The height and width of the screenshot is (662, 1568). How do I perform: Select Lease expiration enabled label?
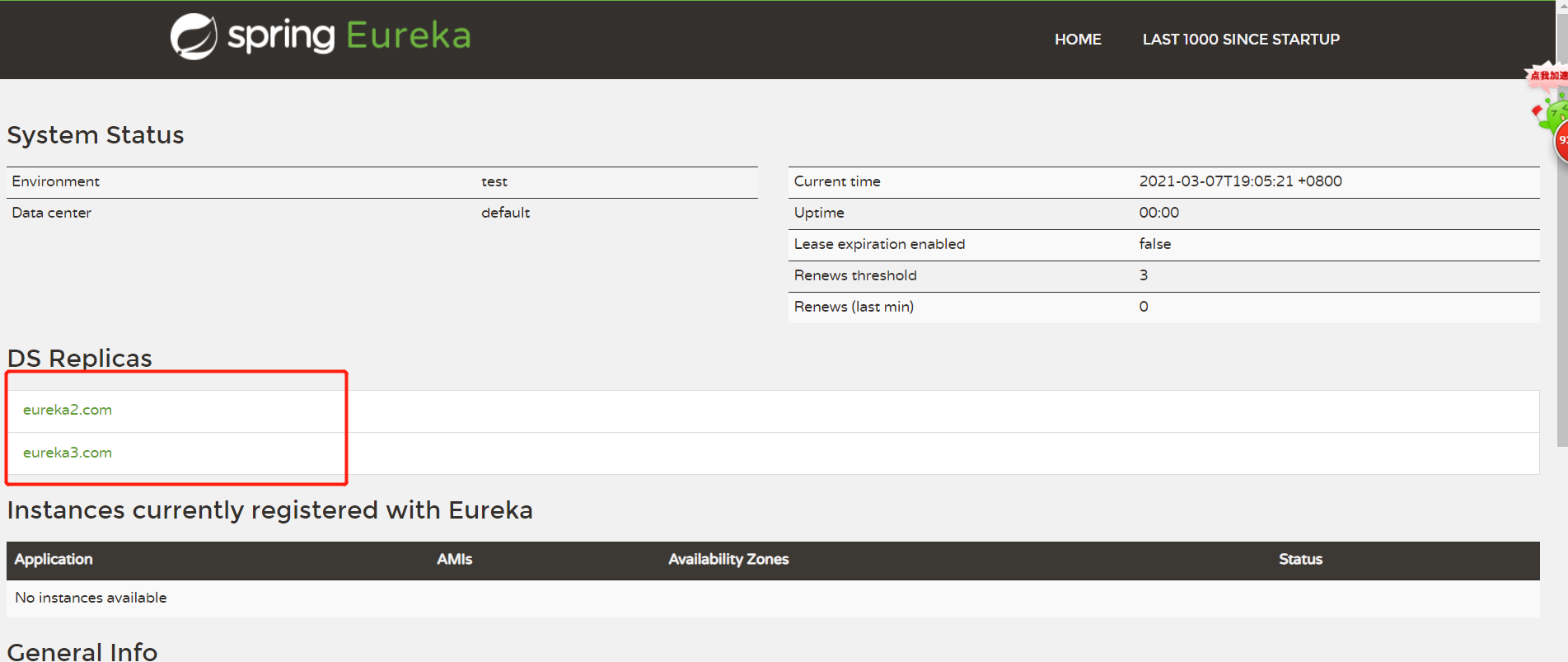[x=879, y=244]
